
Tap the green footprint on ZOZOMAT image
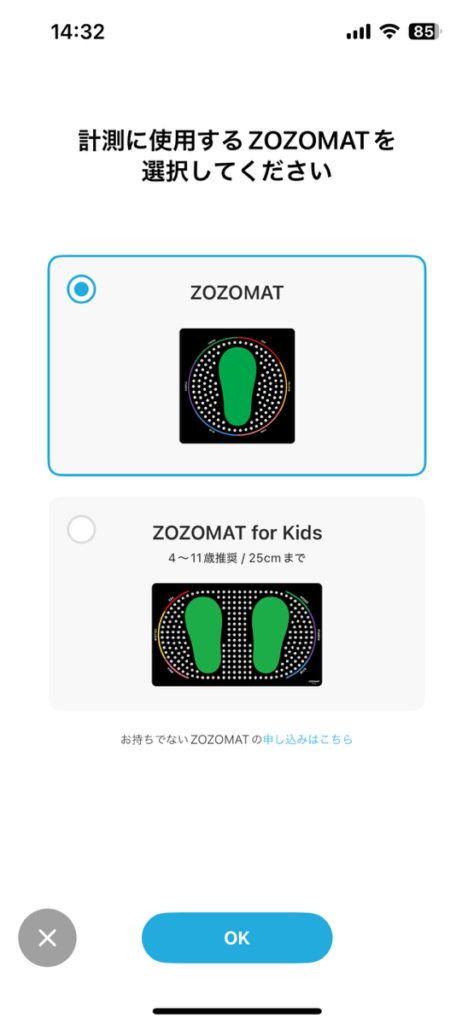237,387
